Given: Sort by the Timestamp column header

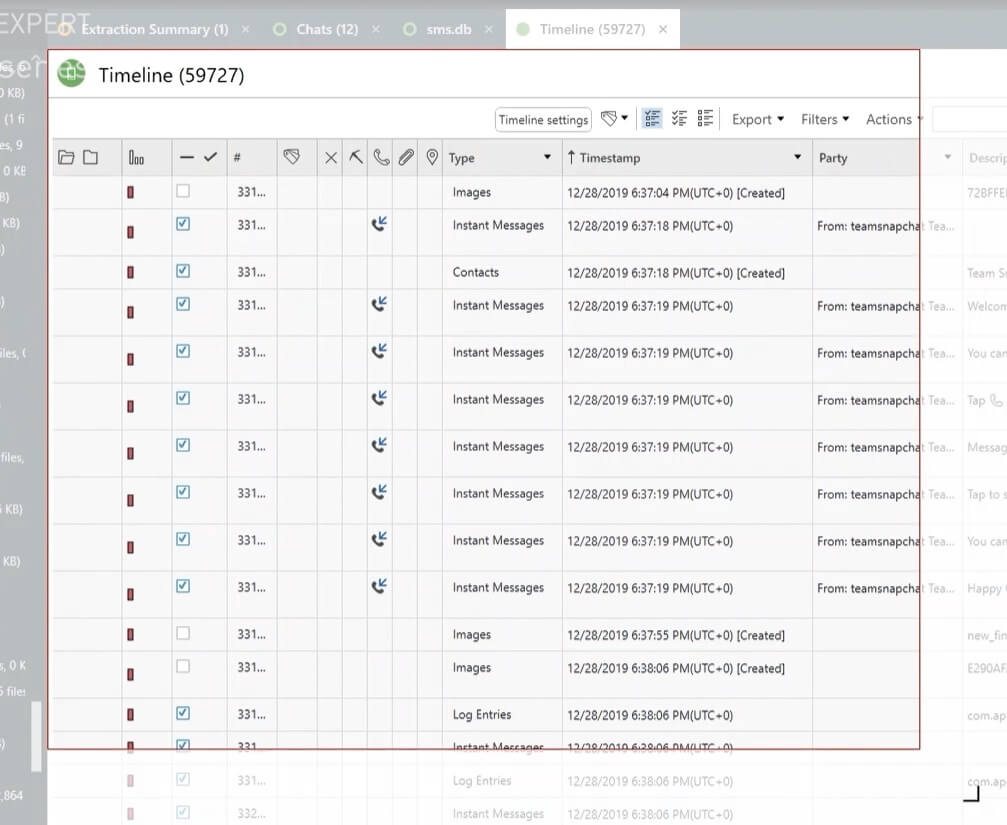Looking at the screenshot, I should [x=609, y=158].
